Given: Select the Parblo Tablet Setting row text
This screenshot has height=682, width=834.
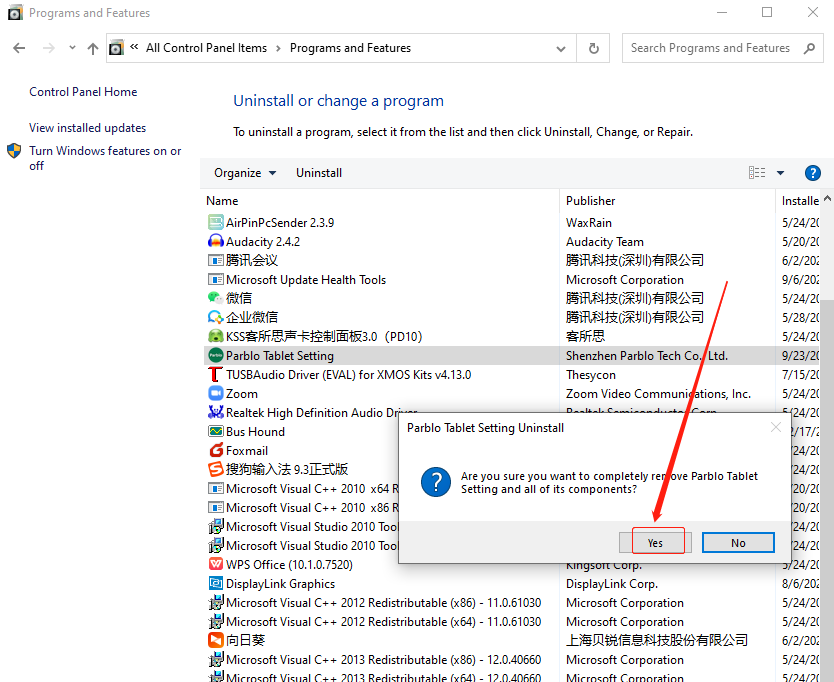Looking at the screenshot, I should click(280, 356).
